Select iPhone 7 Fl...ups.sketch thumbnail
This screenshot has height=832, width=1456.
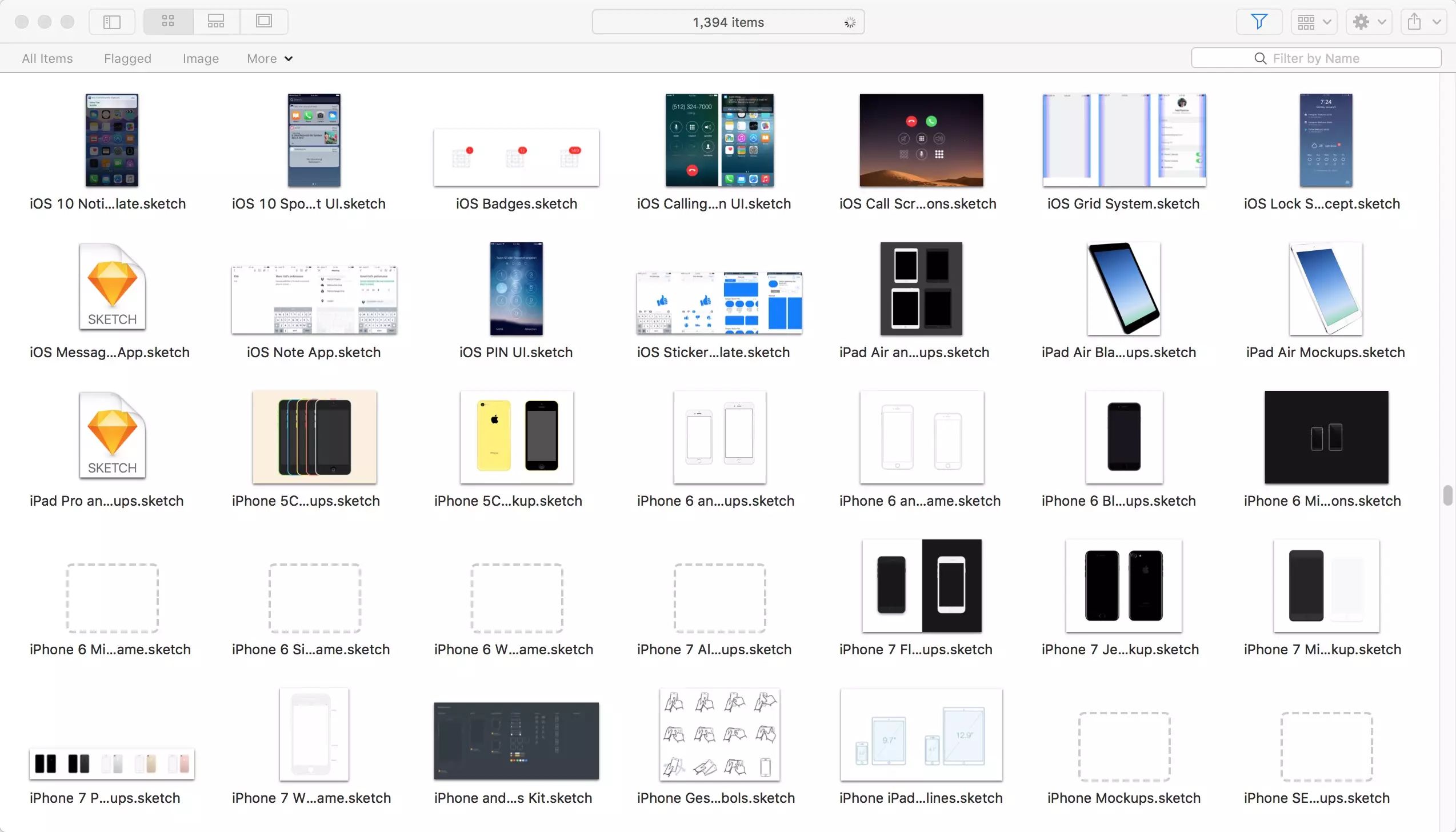921,586
